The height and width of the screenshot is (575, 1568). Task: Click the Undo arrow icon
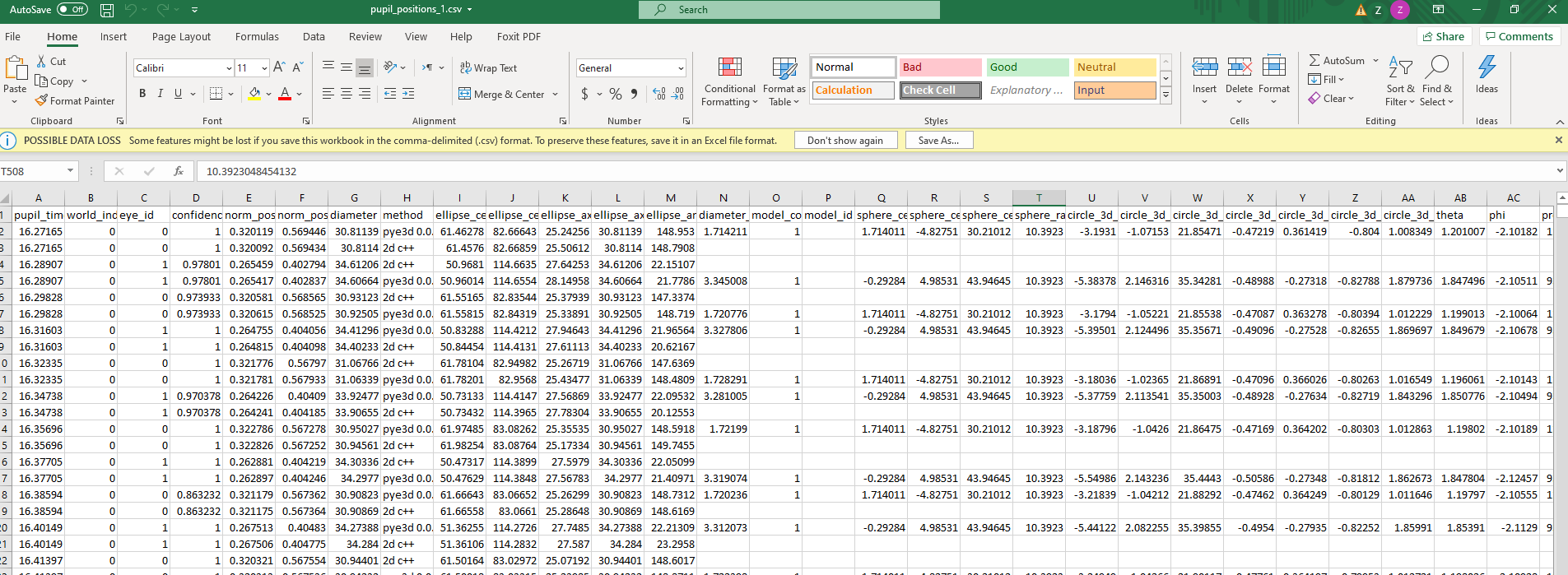(x=130, y=10)
